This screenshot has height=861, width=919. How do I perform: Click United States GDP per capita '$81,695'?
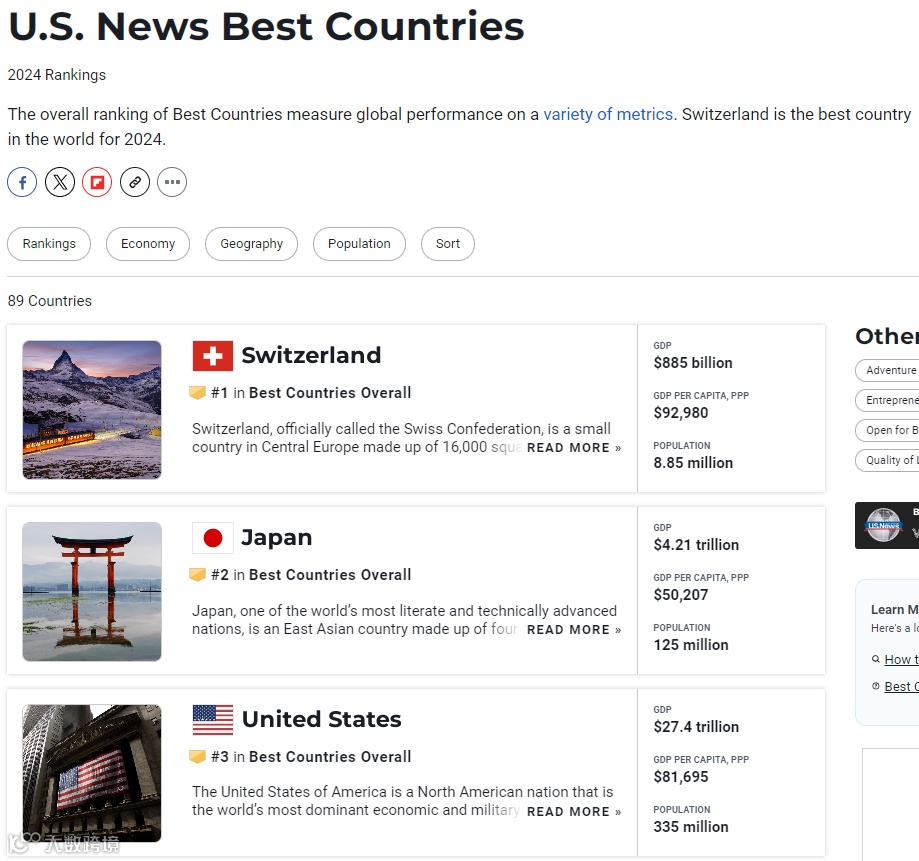[x=680, y=777]
